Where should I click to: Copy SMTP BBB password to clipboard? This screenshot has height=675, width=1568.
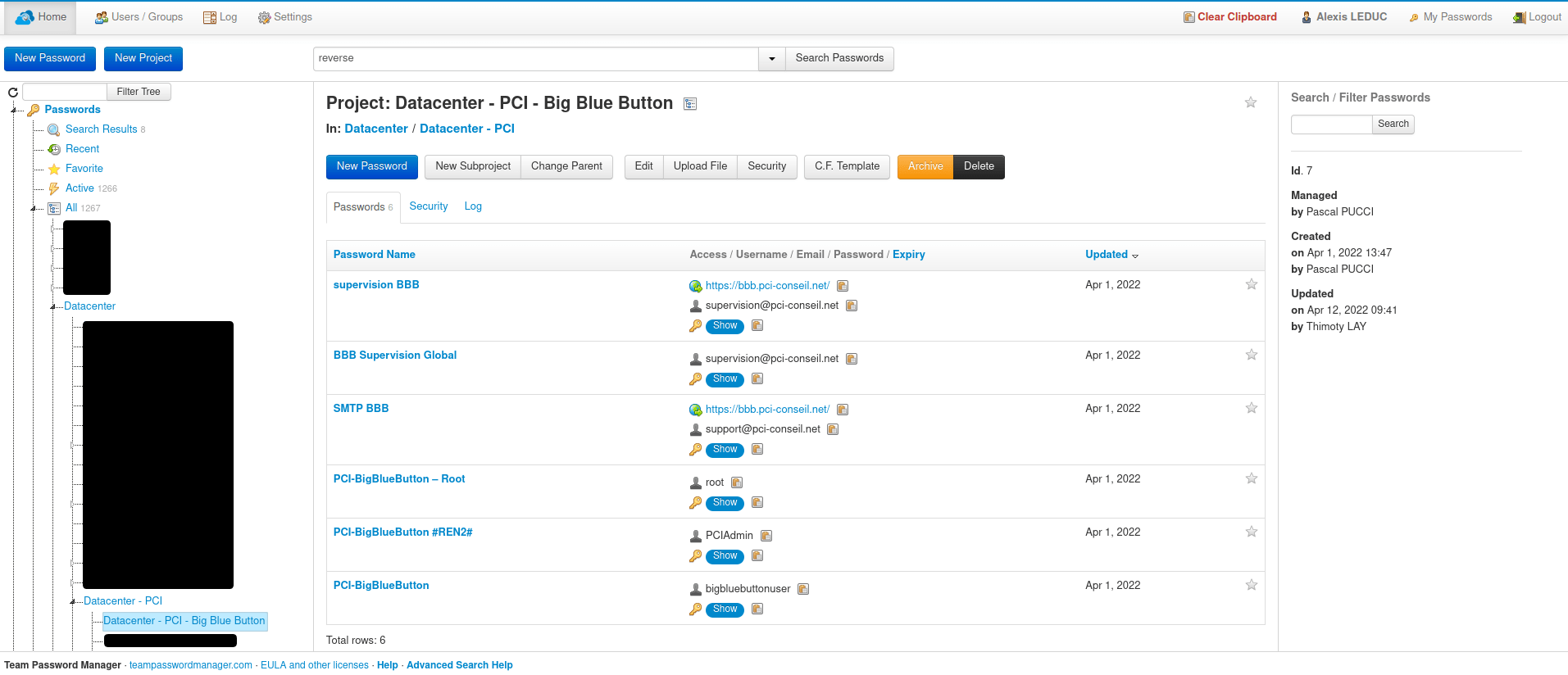757,450
